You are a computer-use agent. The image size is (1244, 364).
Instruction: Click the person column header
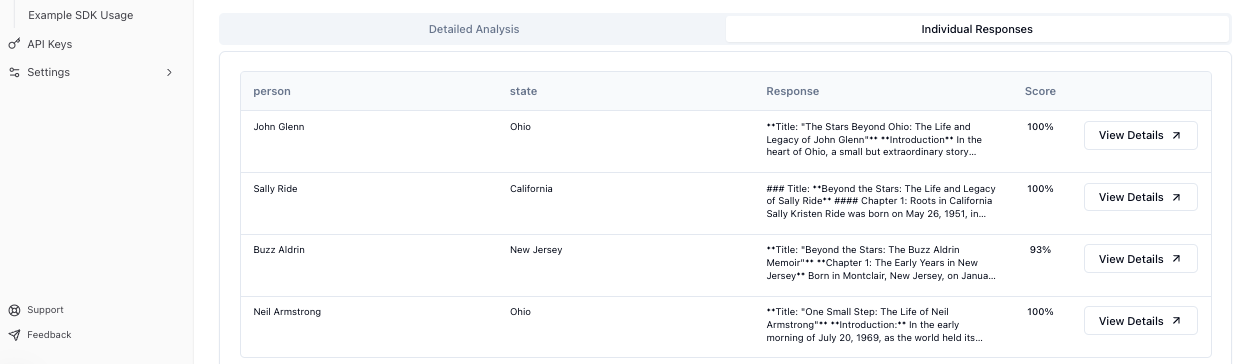tap(272, 91)
